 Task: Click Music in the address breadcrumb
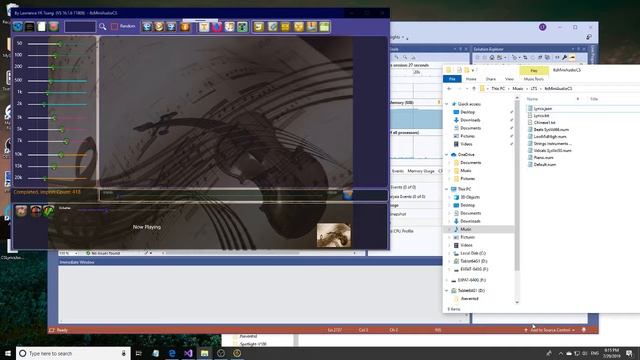[x=518, y=89]
